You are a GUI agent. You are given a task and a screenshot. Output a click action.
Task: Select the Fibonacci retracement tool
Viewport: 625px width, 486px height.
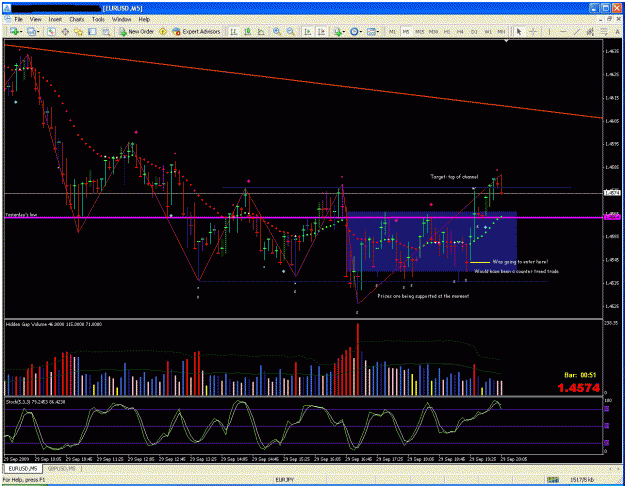tap(604, 31)
